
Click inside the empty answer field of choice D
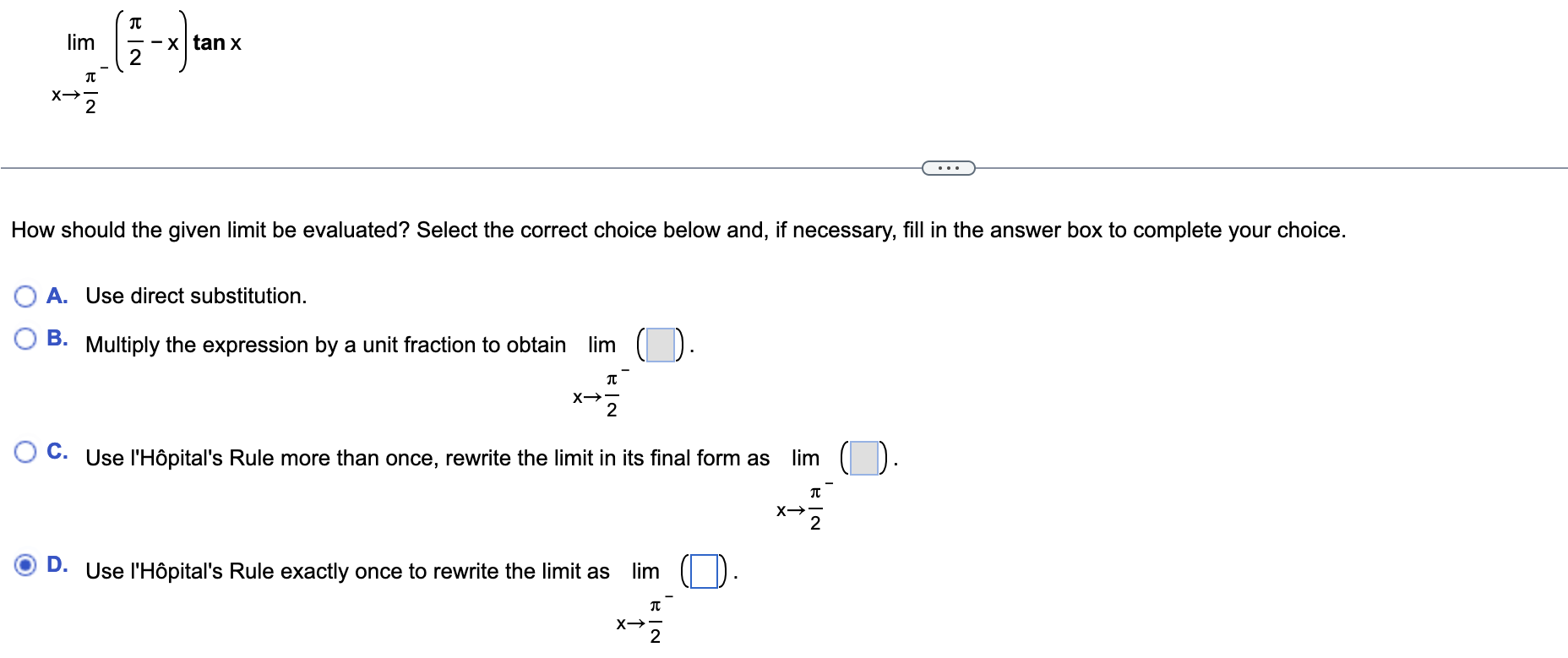(703, 572)
